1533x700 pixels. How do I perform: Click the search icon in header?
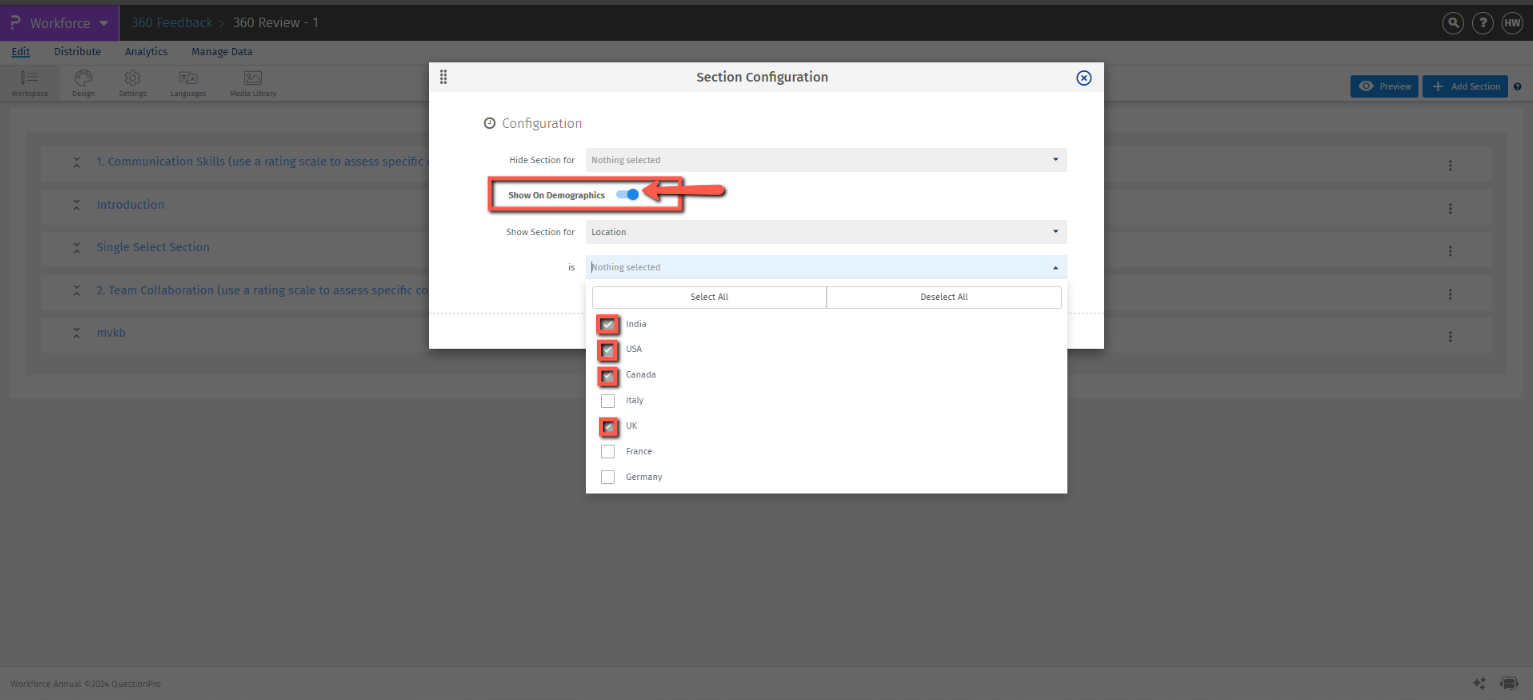[1453, 23]
